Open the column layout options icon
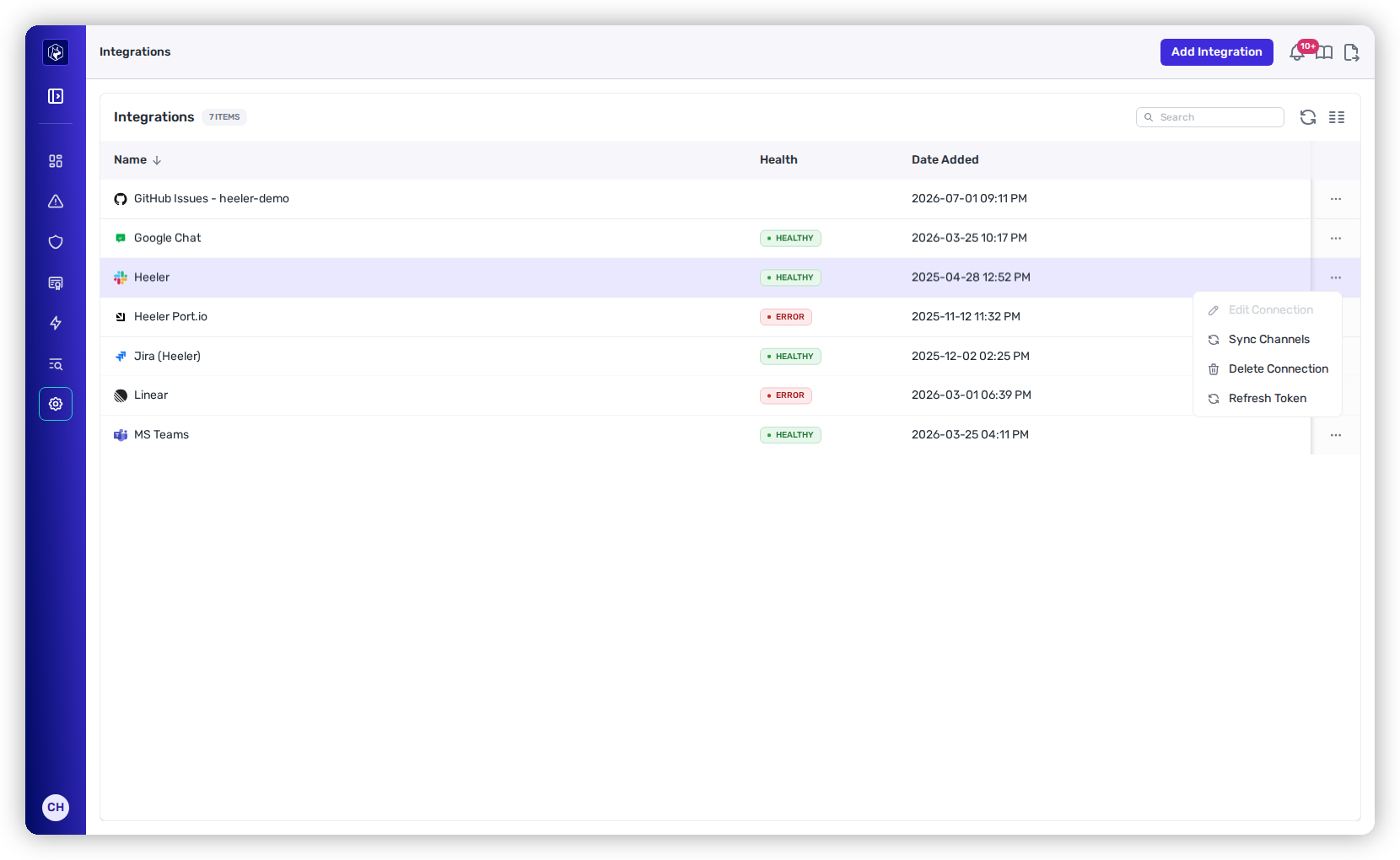Image resolution: width=1400 pixels, height=860 pixels. 1337,117
